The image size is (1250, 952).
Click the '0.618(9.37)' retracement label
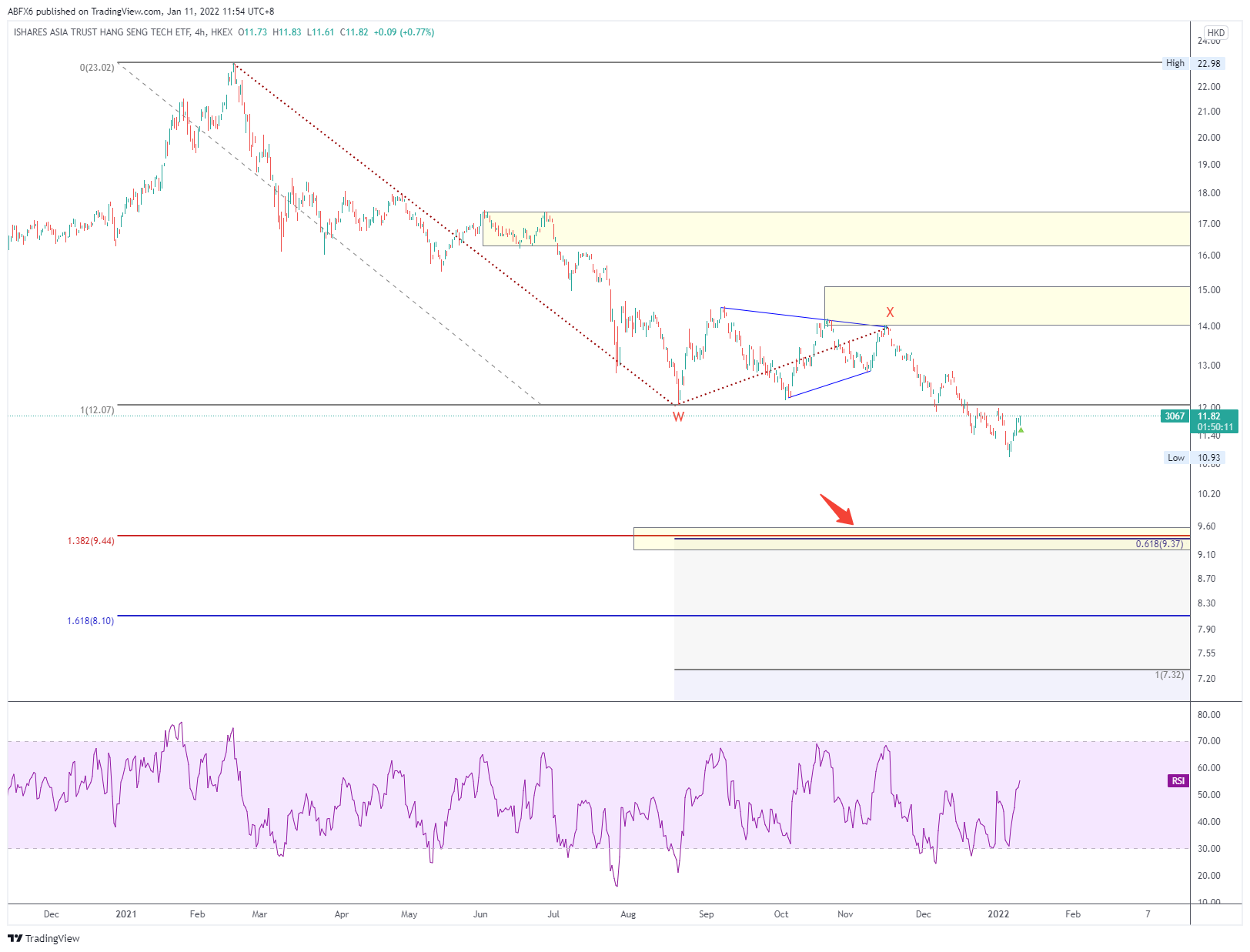1160,544
